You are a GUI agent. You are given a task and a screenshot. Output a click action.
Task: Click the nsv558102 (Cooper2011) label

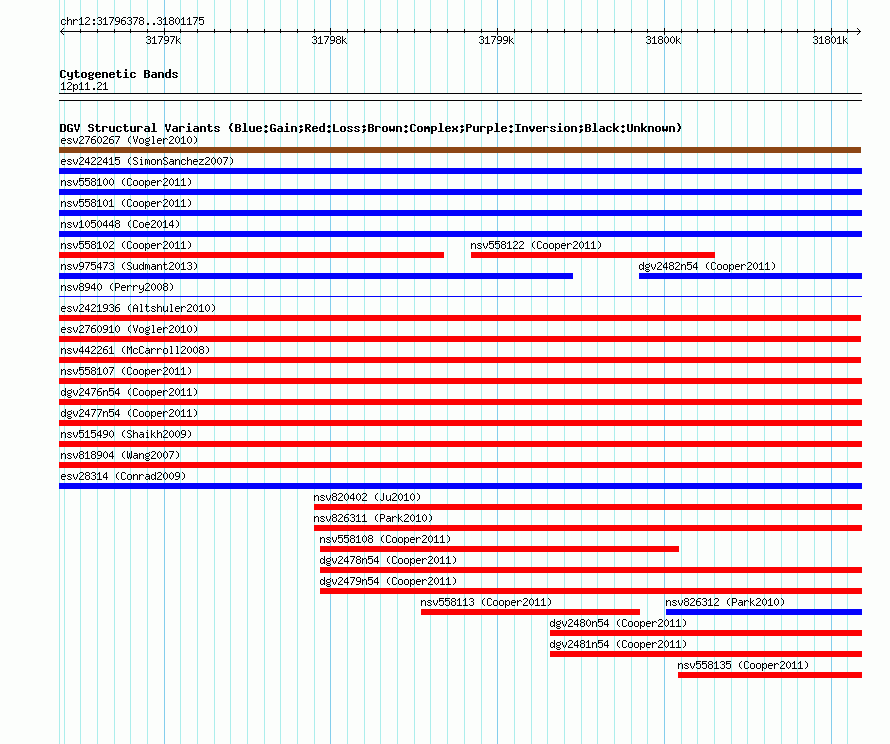click(x=126, y=245)
